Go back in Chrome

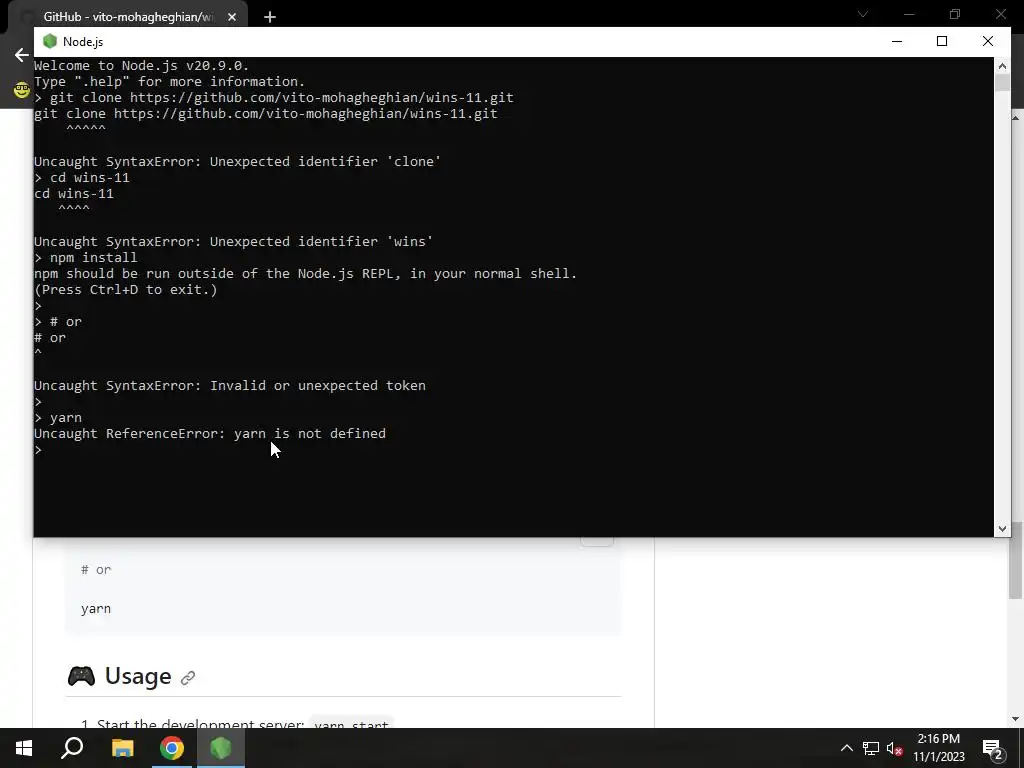[22, 55]
